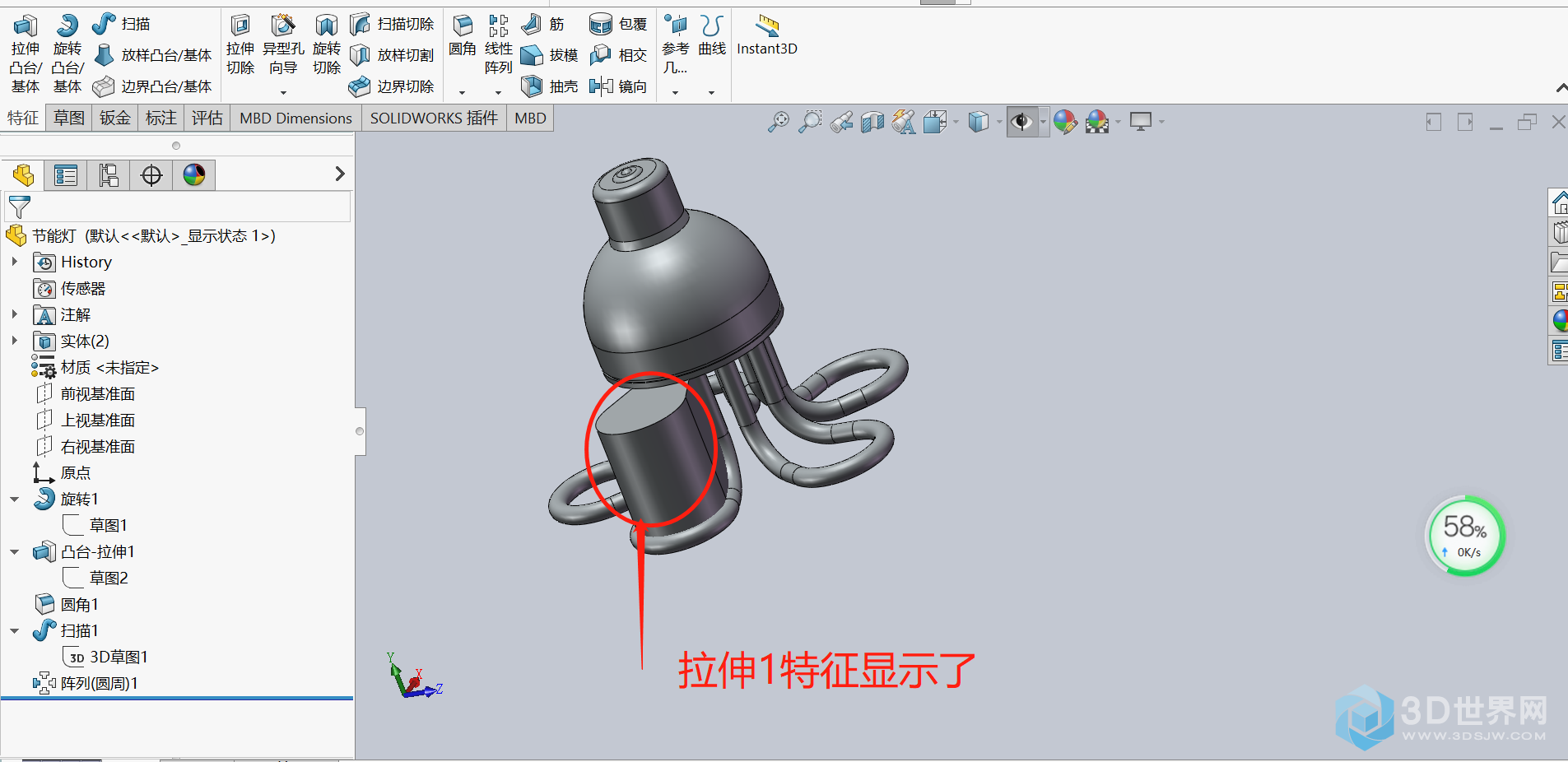Choose the Wrap (包覆) feature
1568x762 pixels.
[x=618, y=24]
